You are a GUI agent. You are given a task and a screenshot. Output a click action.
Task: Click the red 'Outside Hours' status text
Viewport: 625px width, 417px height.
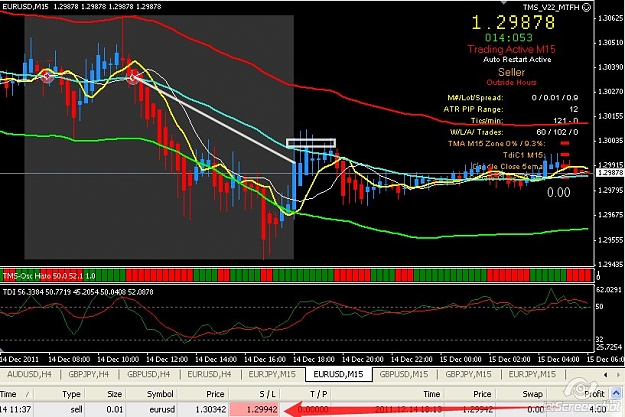pyautogui.click(x=511, y=83)
